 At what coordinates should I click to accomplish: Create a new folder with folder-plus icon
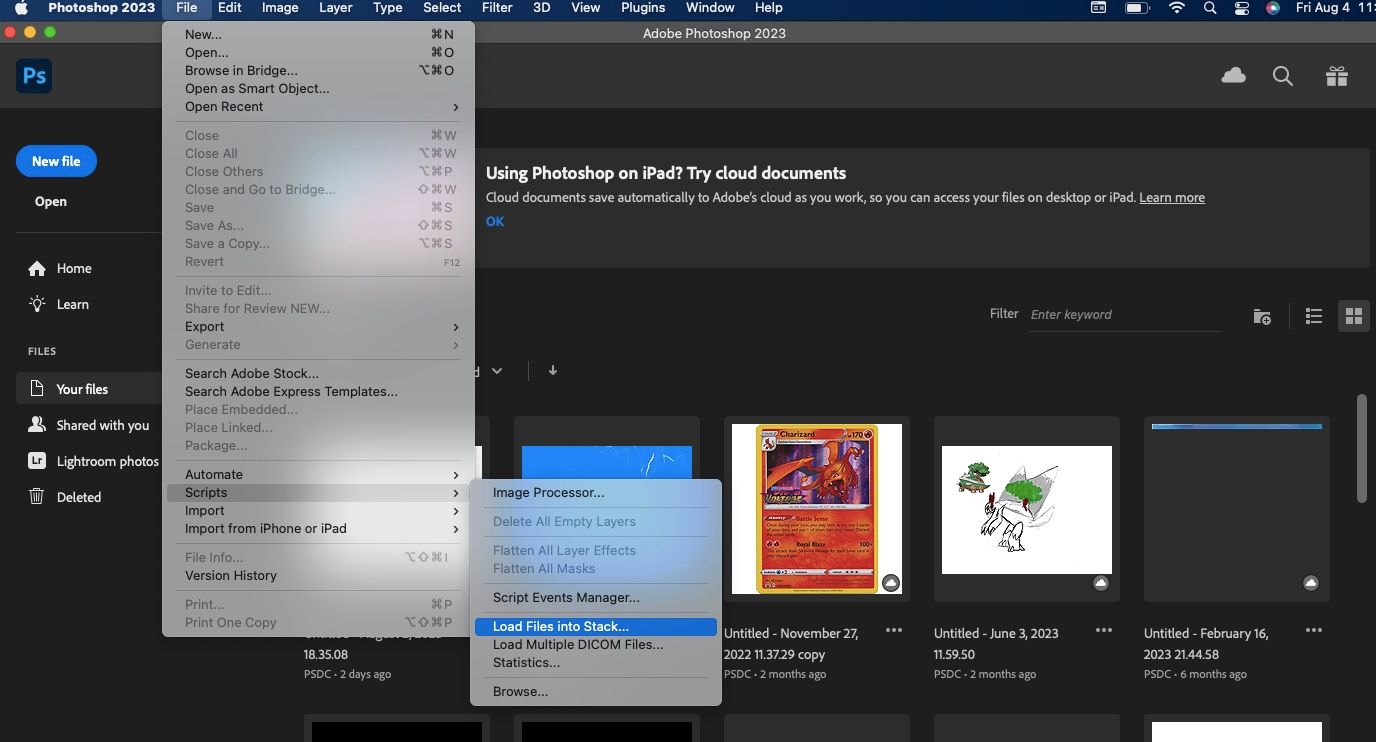1262,316
